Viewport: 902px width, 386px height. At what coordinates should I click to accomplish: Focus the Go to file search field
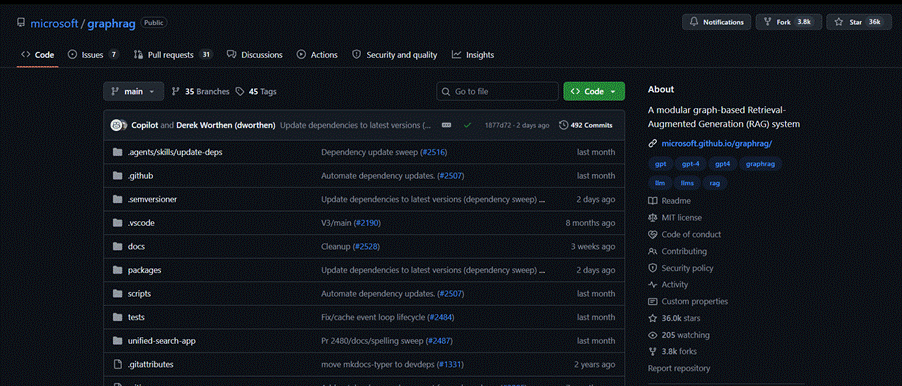(498, 91)
